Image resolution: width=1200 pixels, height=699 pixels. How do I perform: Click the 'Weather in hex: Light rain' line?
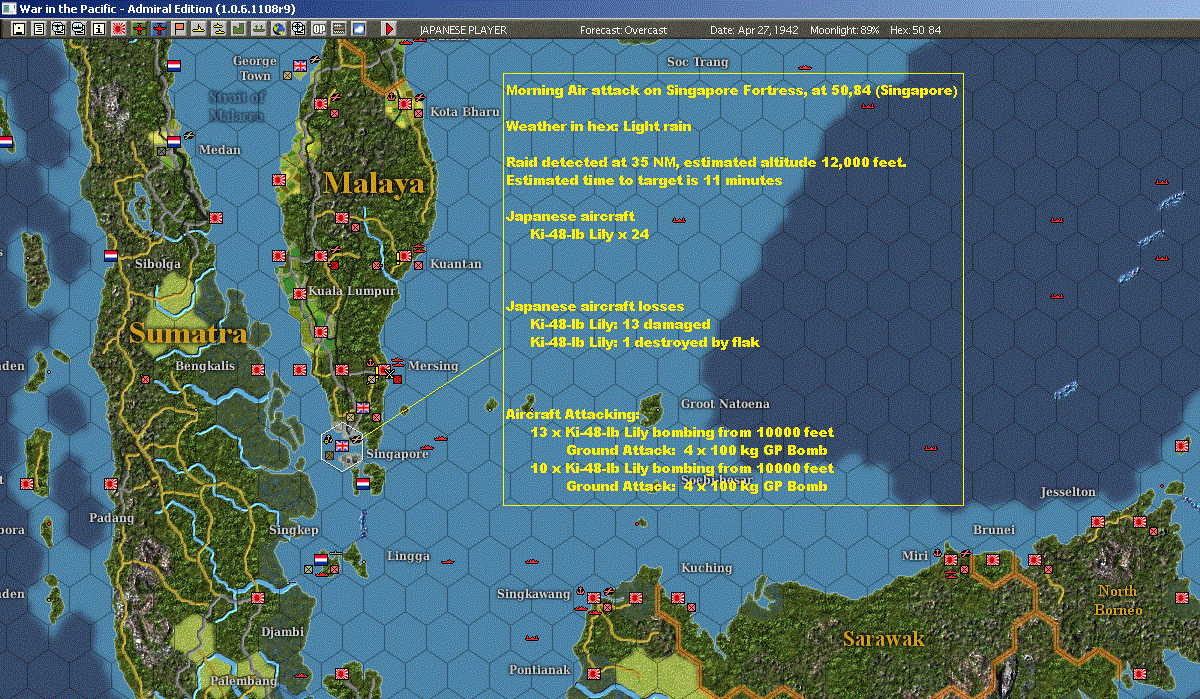coord(599,127)
